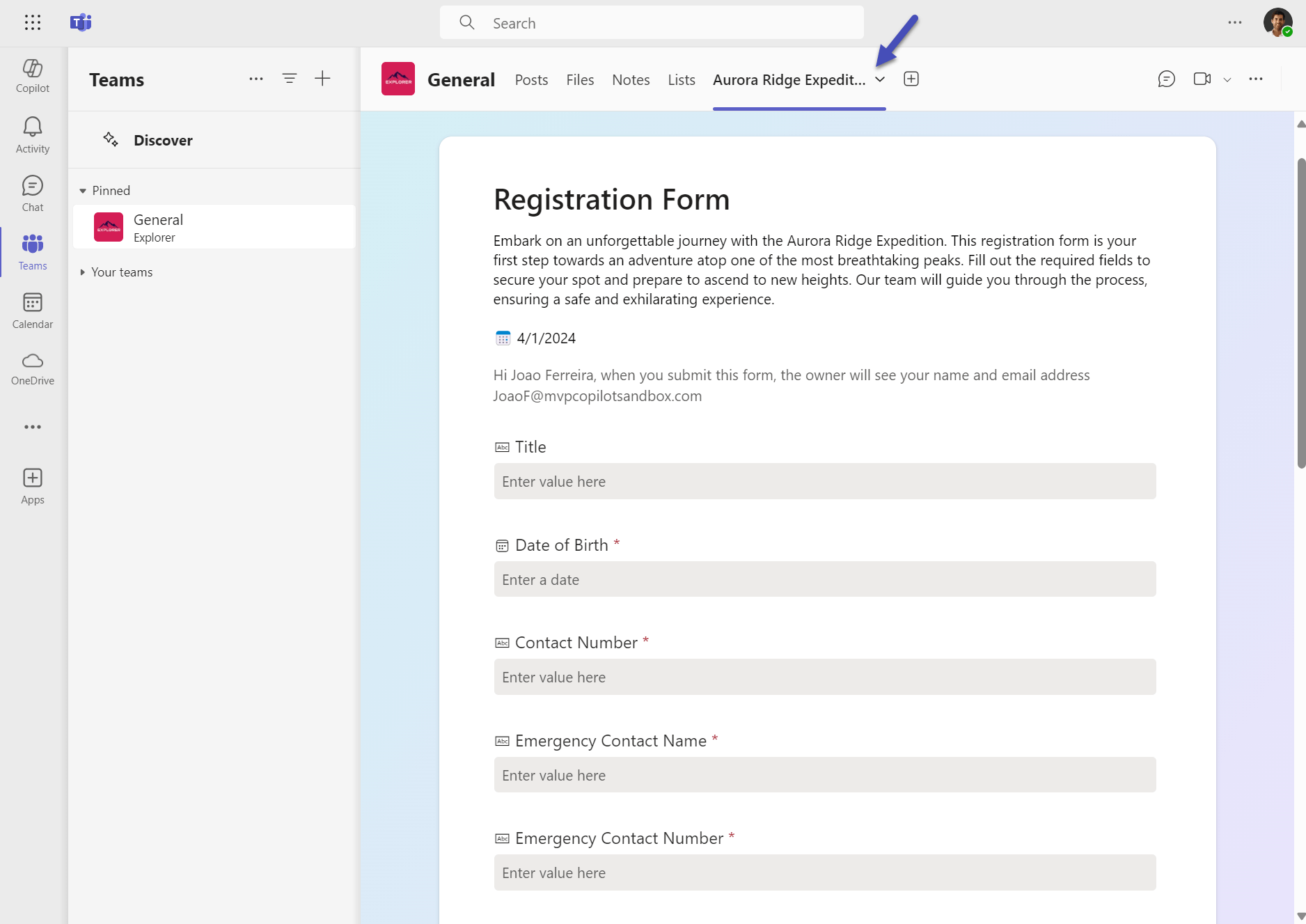1306x924 pixels.
Task: Click the Title value input field
Action: [824, 481]
